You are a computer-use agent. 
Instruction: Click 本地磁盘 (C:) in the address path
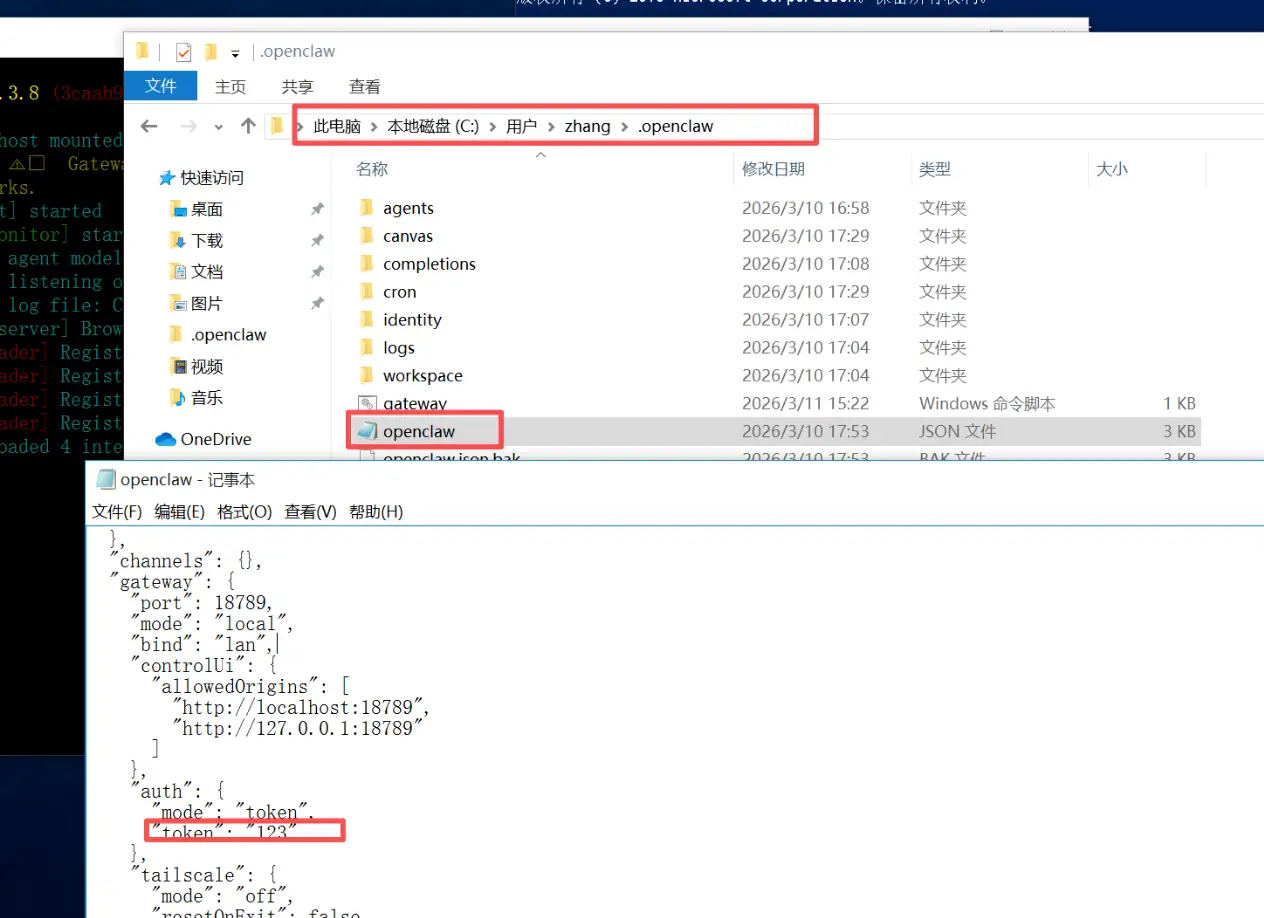tap(434, 126)
